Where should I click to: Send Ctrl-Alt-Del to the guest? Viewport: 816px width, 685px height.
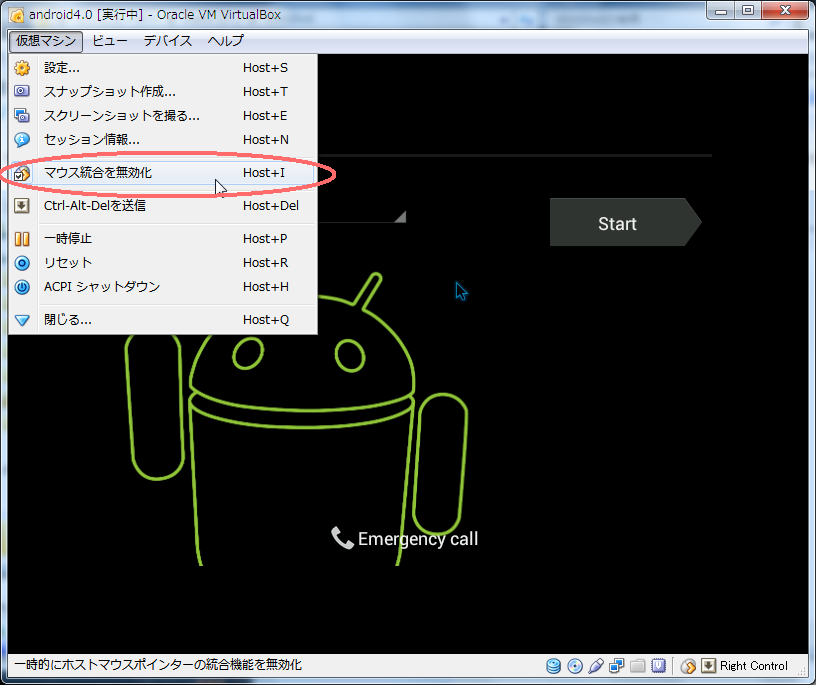162,206
